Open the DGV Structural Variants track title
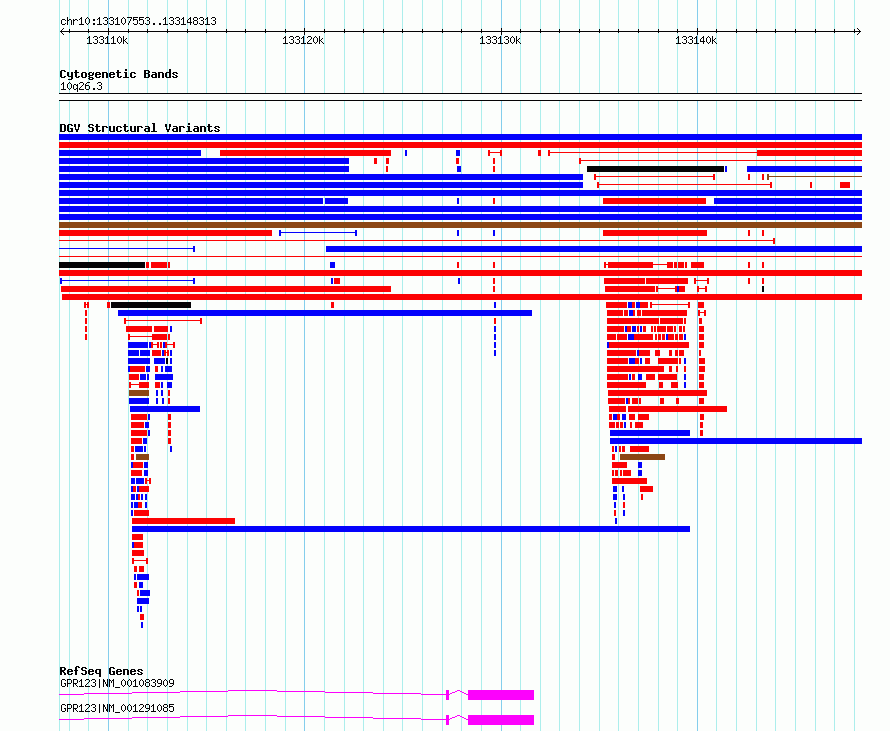The image size is (890, 731). pyautogui.click(x=140, y=128)
